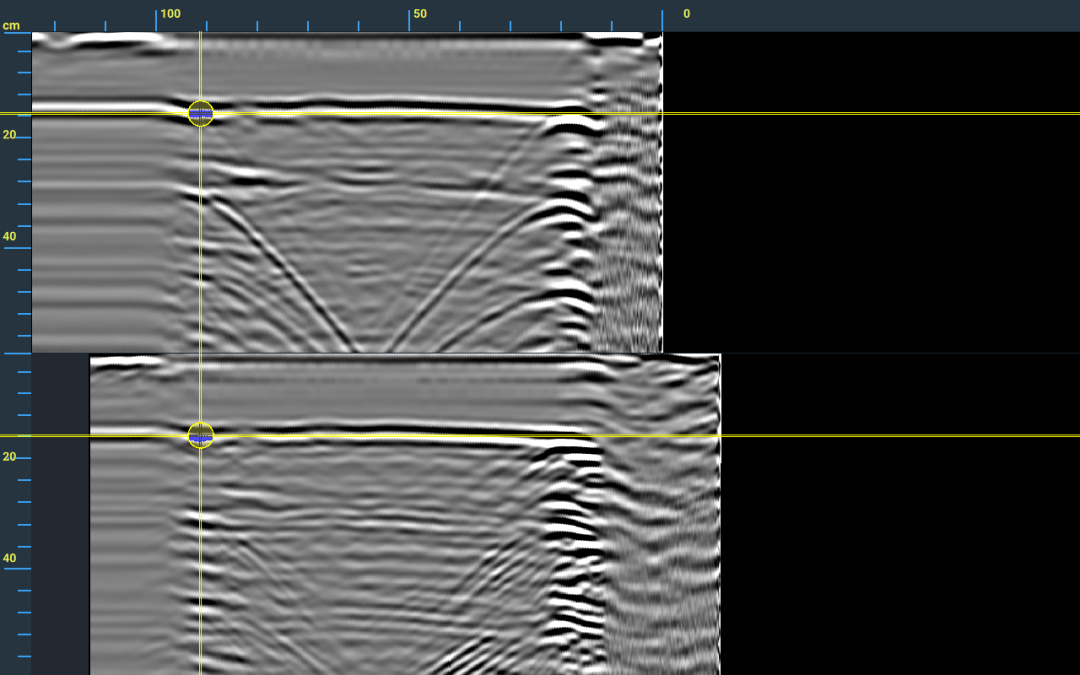Click the 50 mark on top ruler
The height and width of the screenshot is (675, 1080).
coord(420,14)
